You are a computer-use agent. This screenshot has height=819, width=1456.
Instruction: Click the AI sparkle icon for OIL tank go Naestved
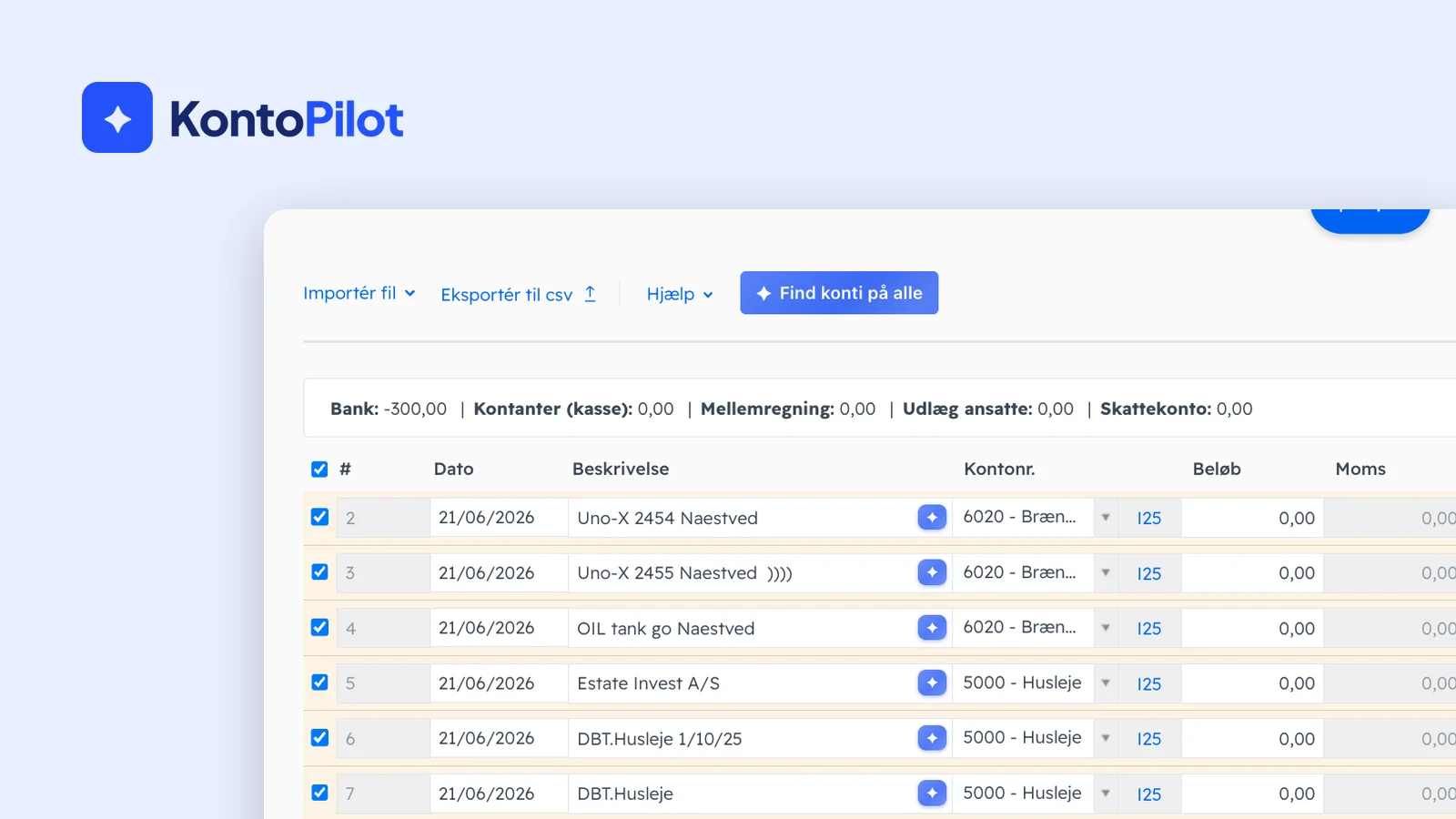point(932,628)
